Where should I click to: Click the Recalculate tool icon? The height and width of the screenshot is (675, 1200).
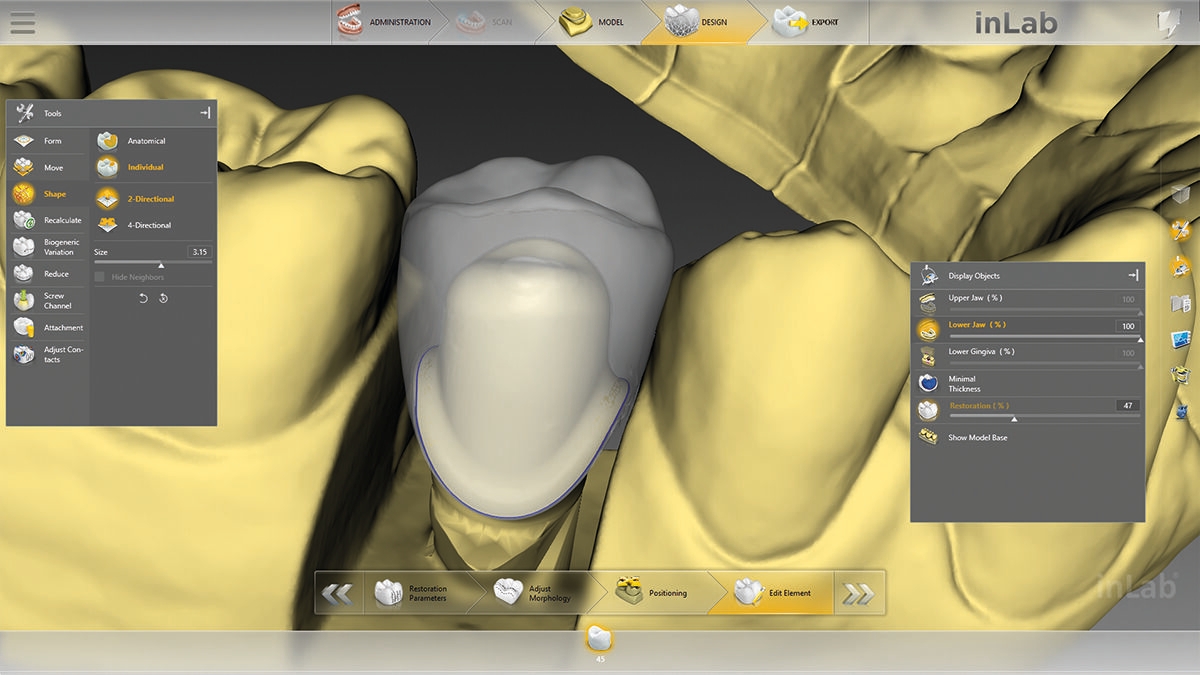pyautogui.click(x=25, y=220)
